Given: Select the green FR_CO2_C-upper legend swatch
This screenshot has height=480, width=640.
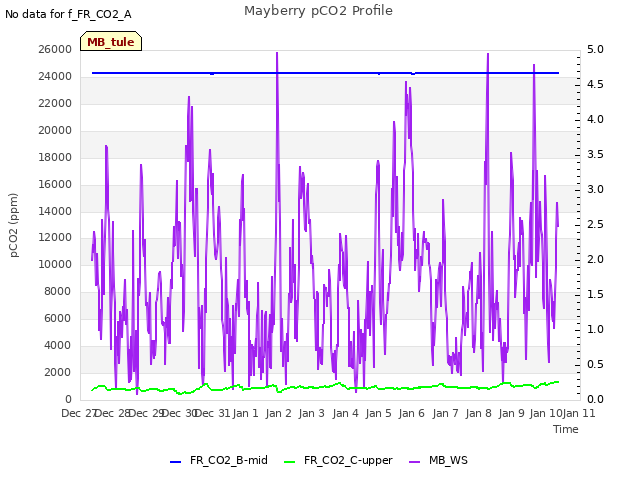Looking at the screenshot, I should tap(289, 462).
